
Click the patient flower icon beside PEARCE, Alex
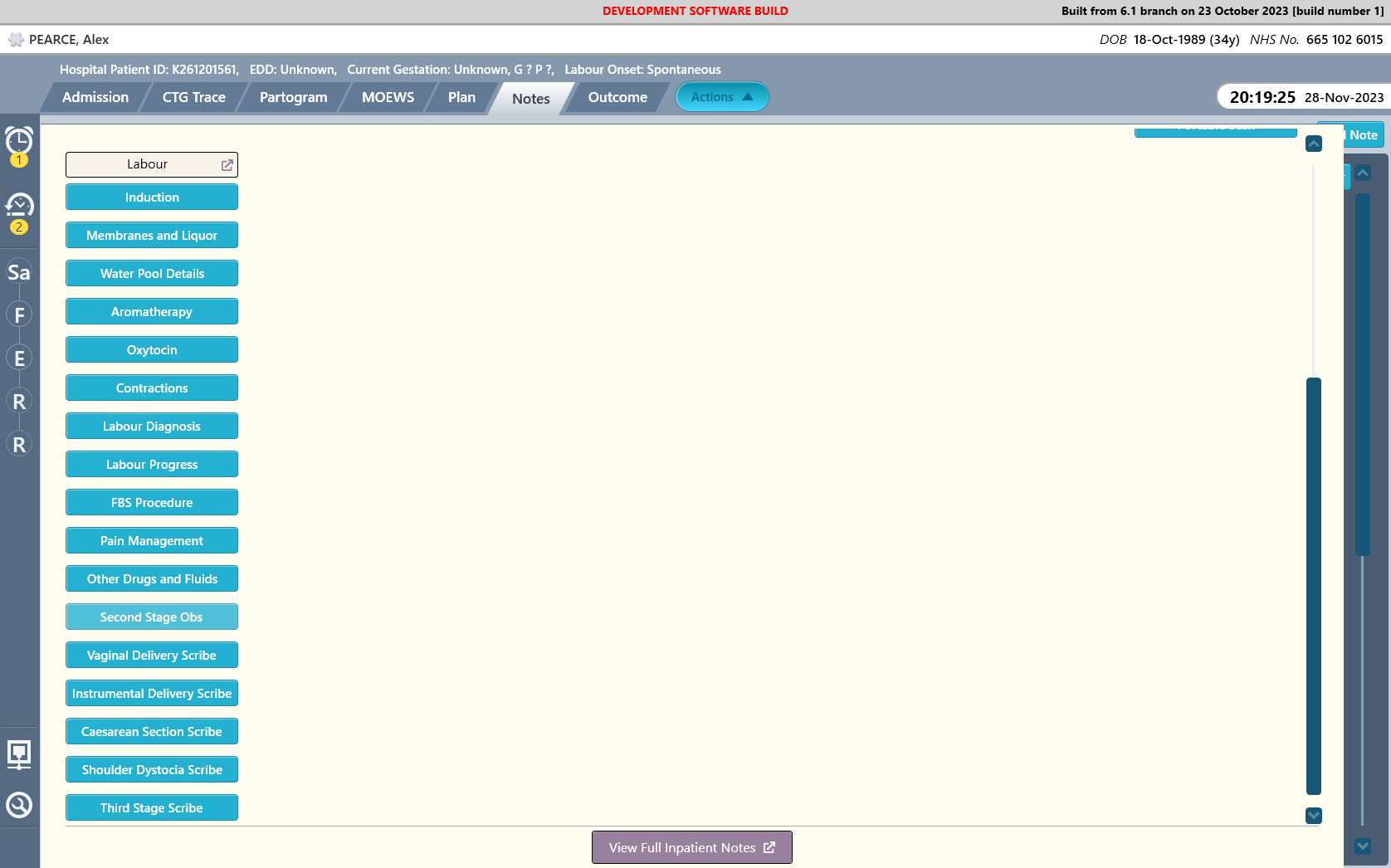pyautogui.click(x=16, y=40)
